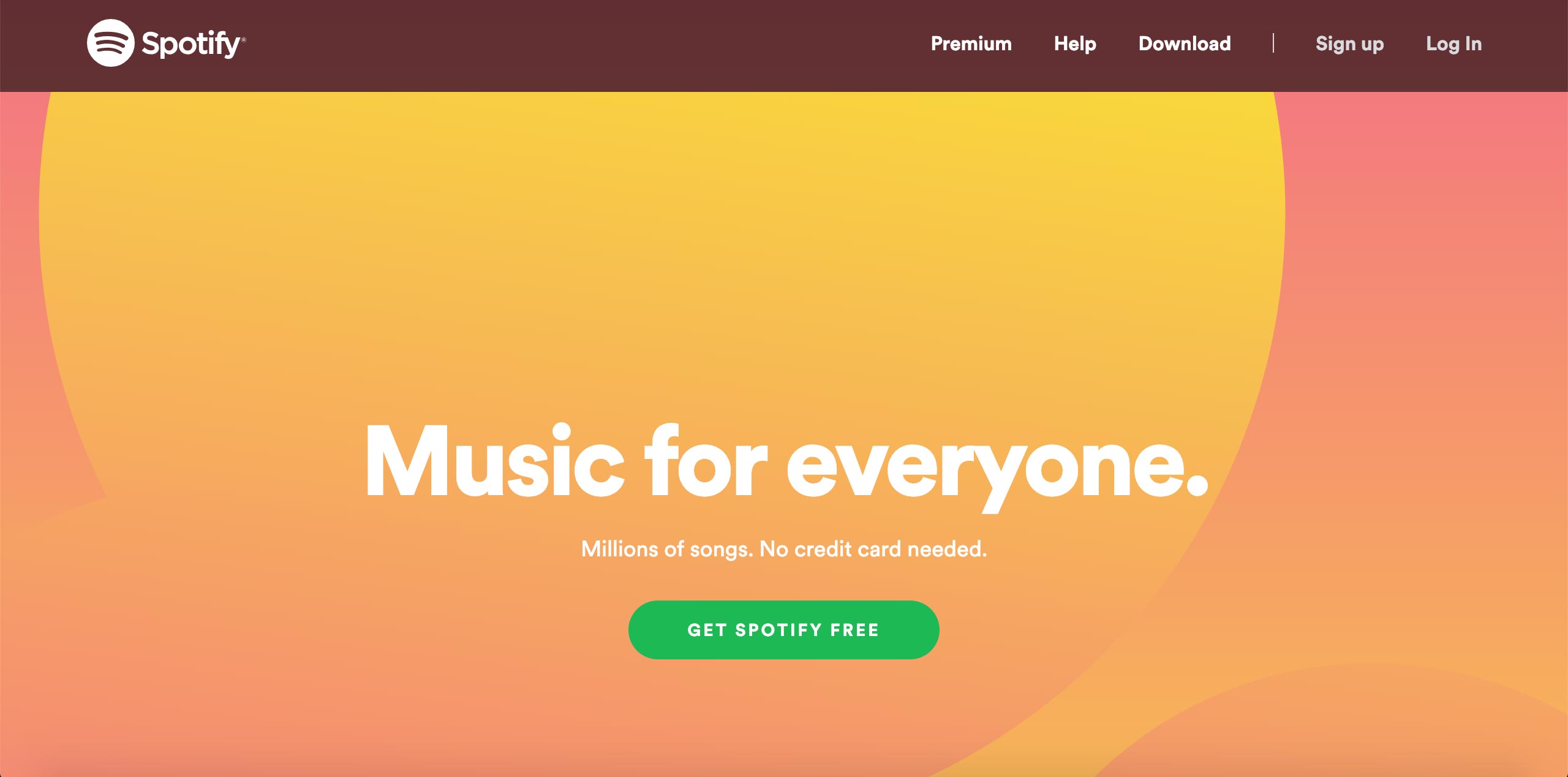Select the Sign up link

tap(1349, 44)
